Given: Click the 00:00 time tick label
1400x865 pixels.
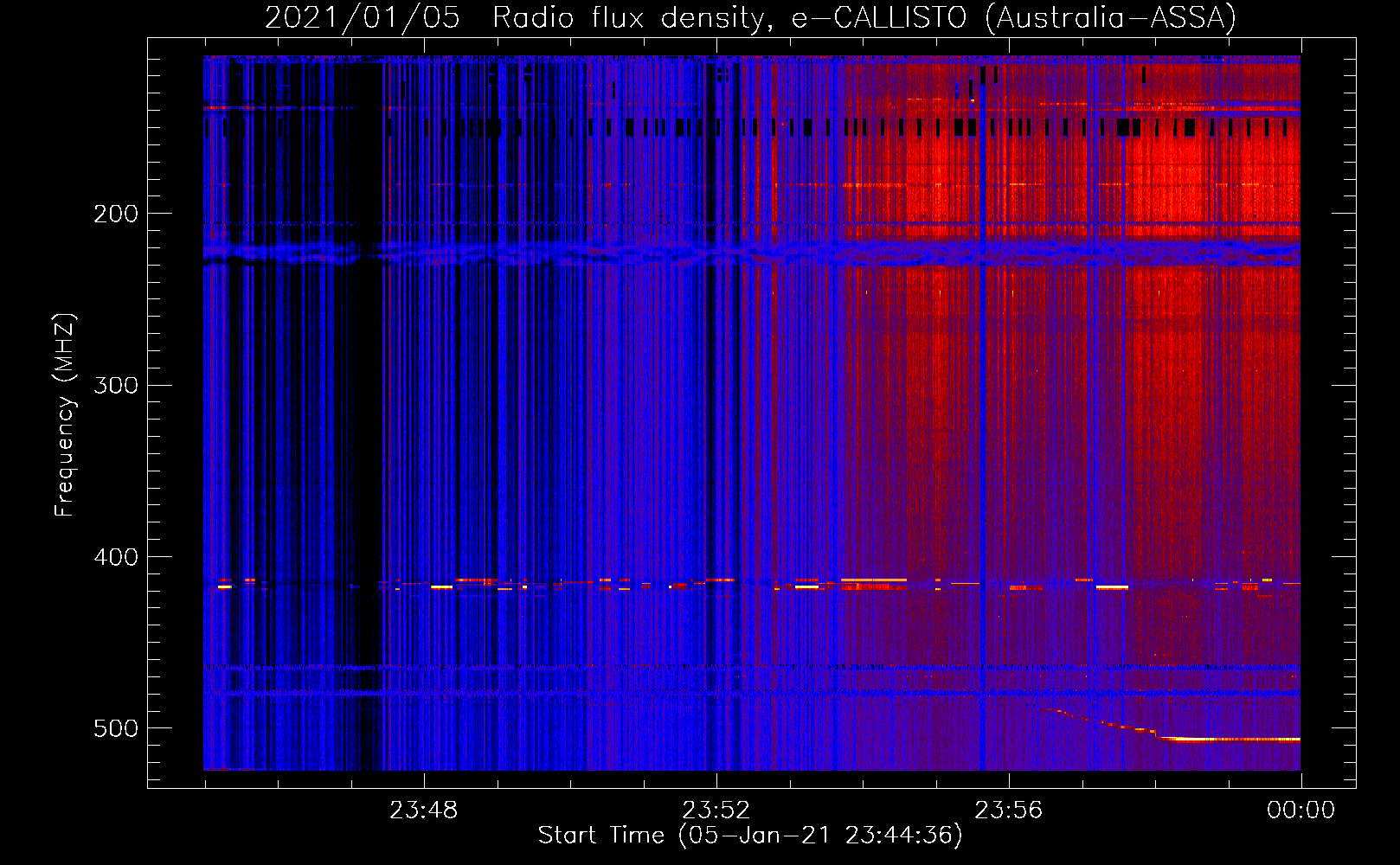Looking at the screenshot, I should 1300,811.
